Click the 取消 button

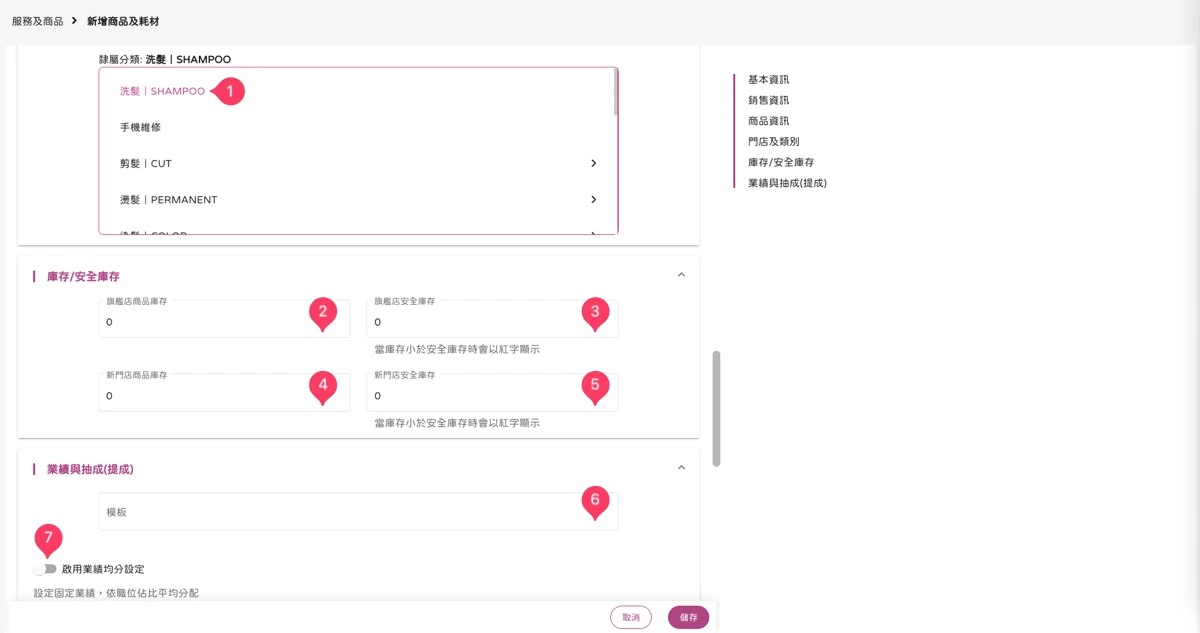(x=631, y=617)
